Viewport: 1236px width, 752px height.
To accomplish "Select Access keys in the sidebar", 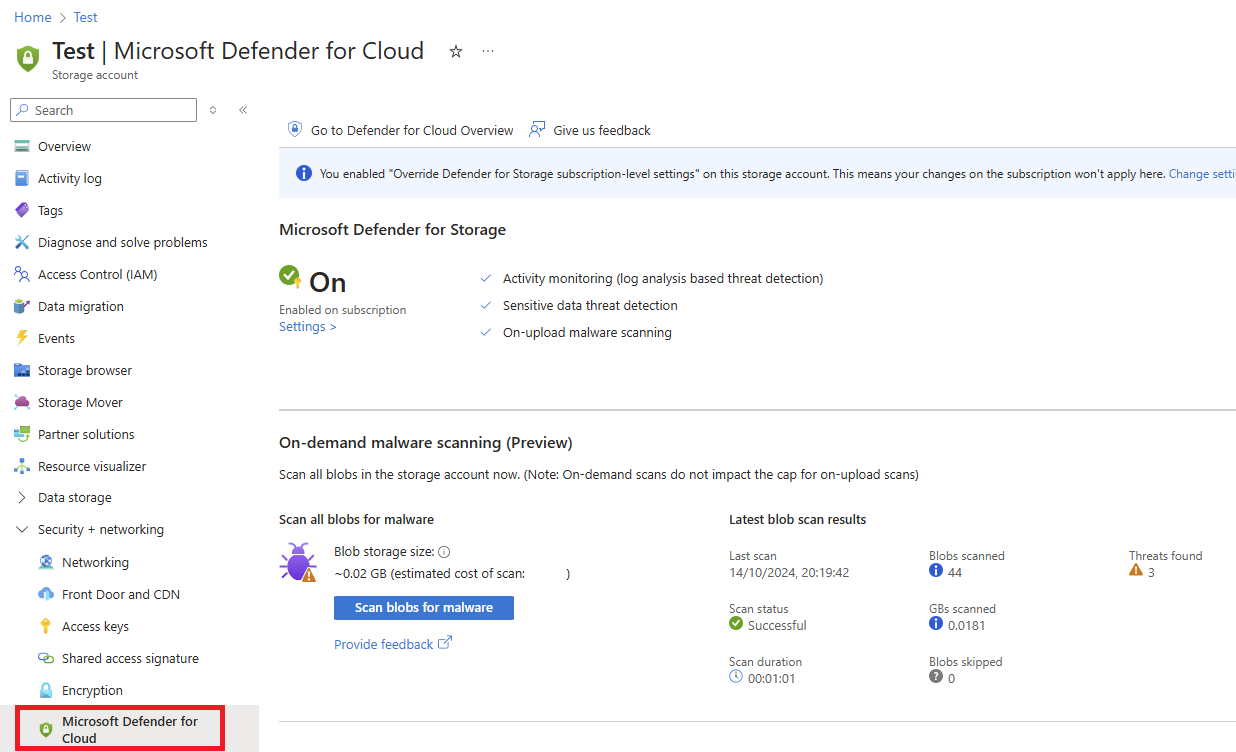I will click(95, 626).
